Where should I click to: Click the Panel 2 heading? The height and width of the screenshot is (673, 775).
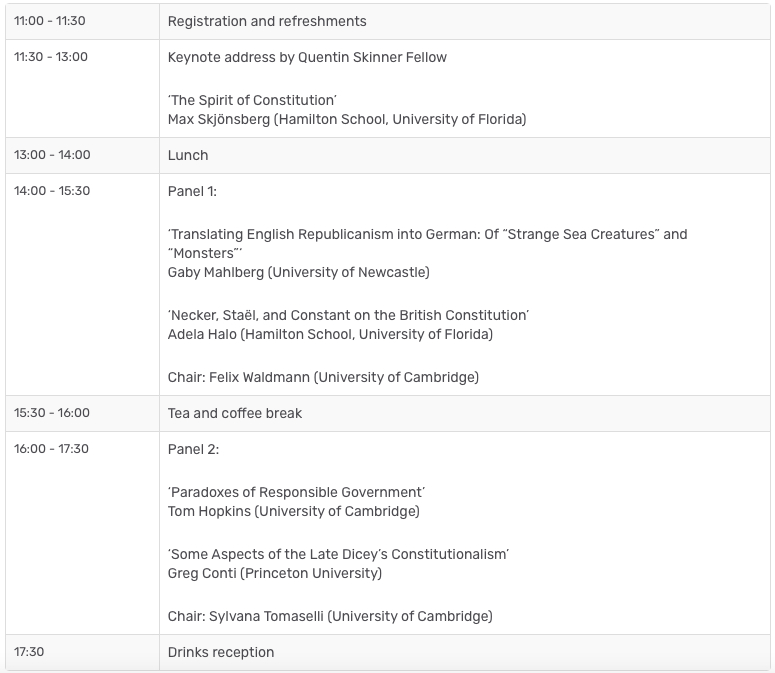(193, 449)
